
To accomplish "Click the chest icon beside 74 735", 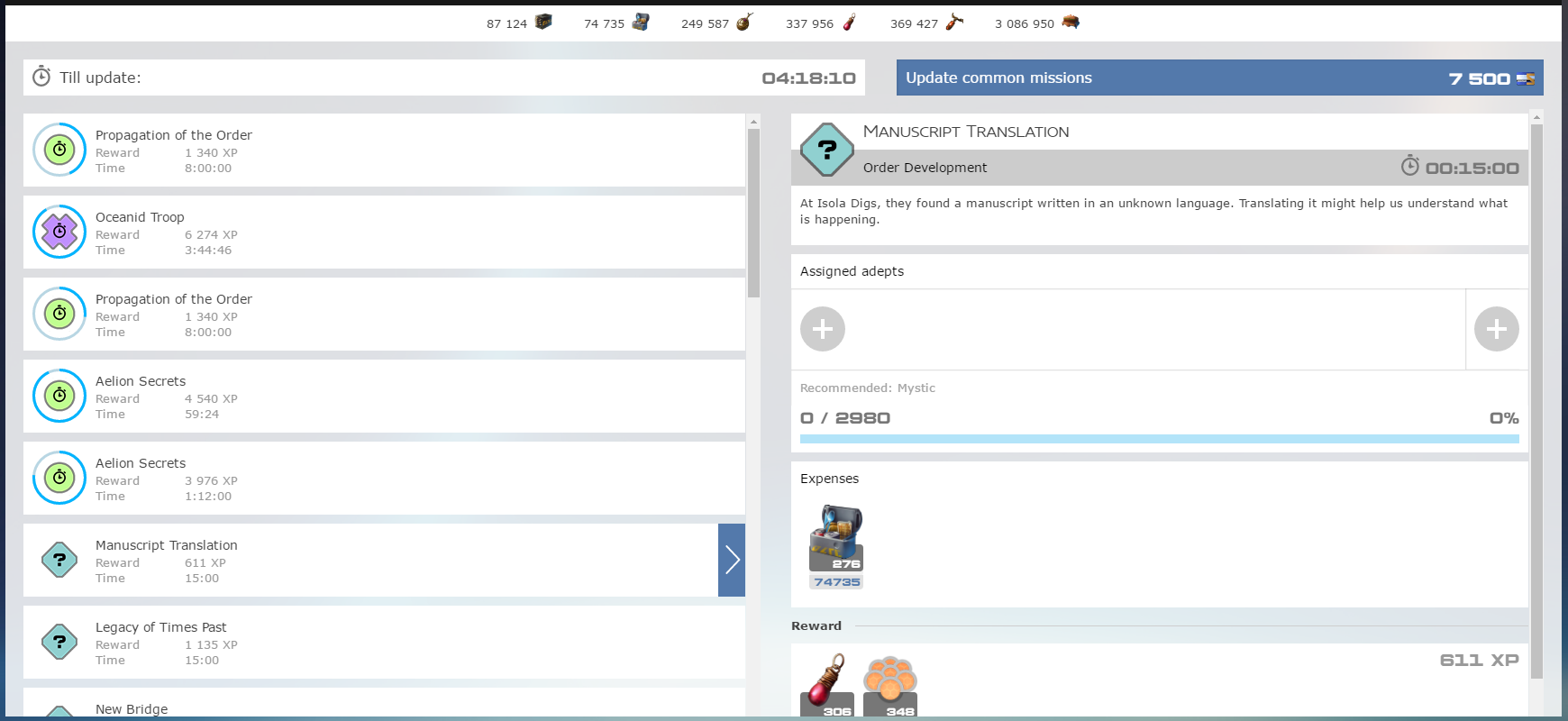I will tap(641, 22).
